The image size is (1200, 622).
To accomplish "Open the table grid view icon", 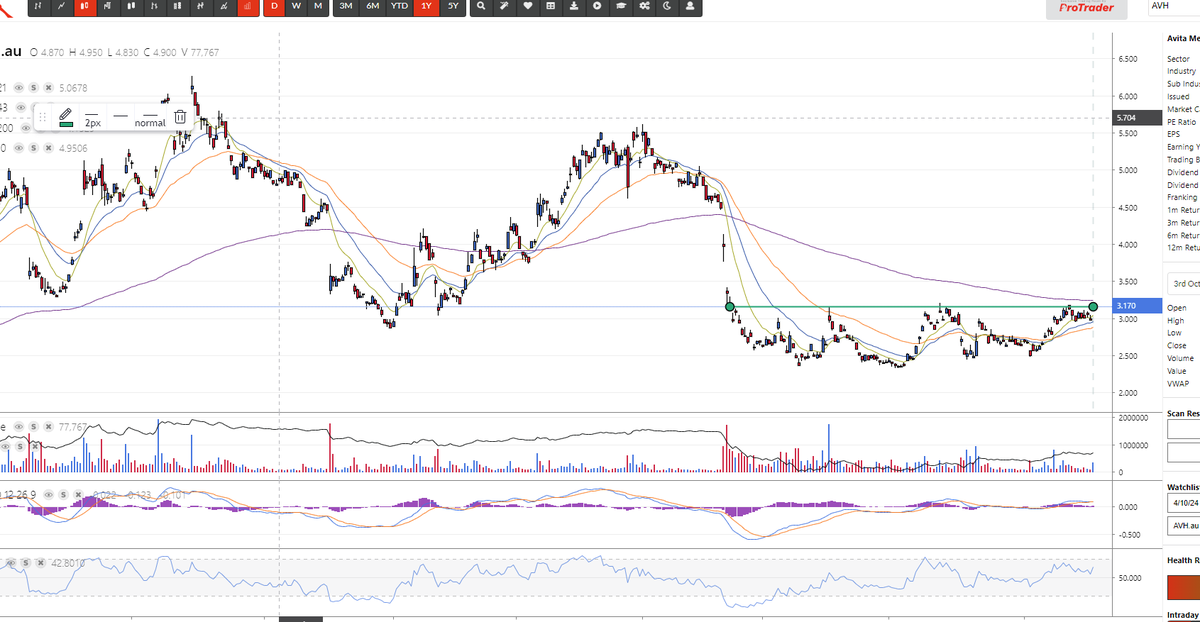I will click(550, 6).
